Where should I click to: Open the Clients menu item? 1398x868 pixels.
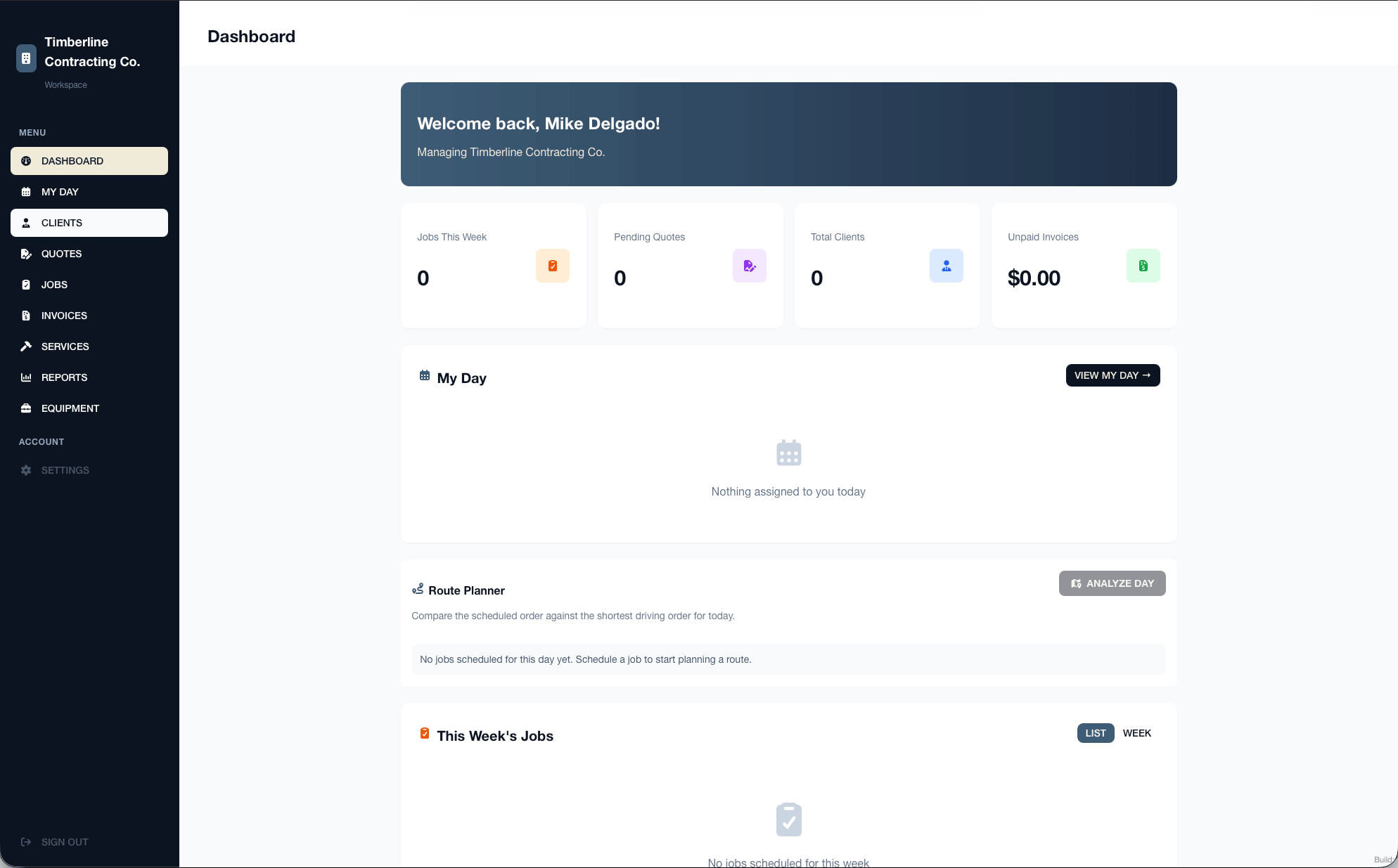[x=89, y=223]
